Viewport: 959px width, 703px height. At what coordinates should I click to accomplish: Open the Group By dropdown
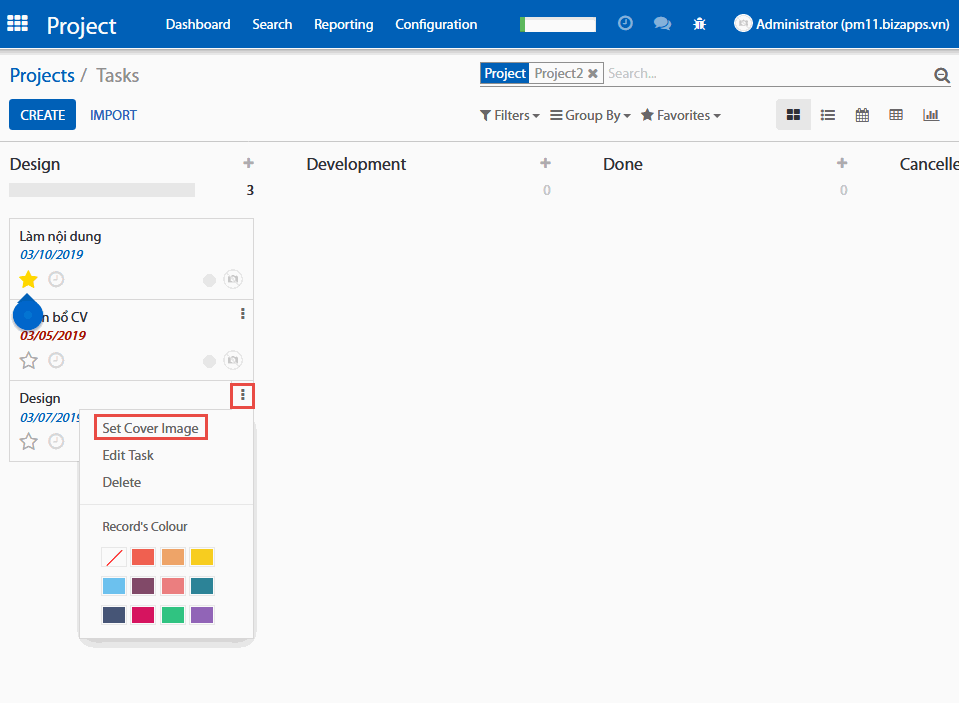tap(590, 115)
